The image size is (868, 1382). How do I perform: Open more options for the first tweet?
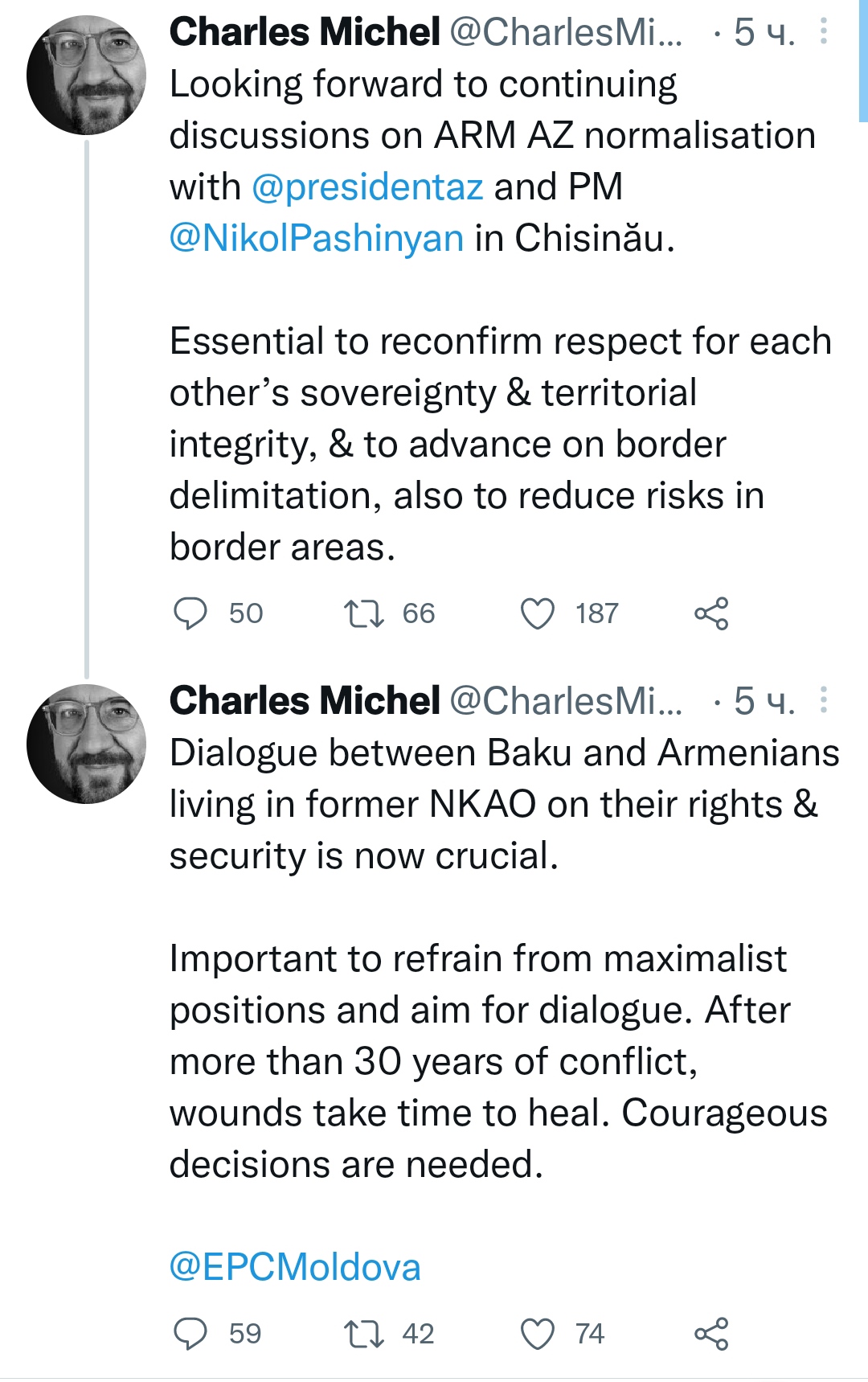click(824, 32)
